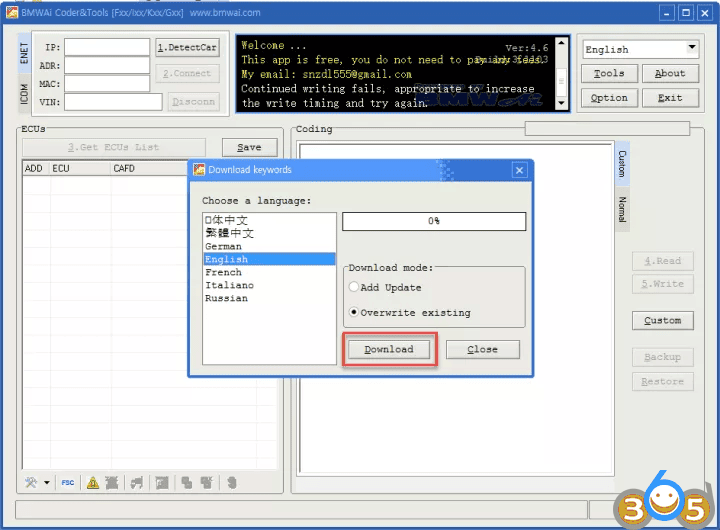Select Italiano in the language list
Viewport: 720px width, 530px height.
click(269, 285)
